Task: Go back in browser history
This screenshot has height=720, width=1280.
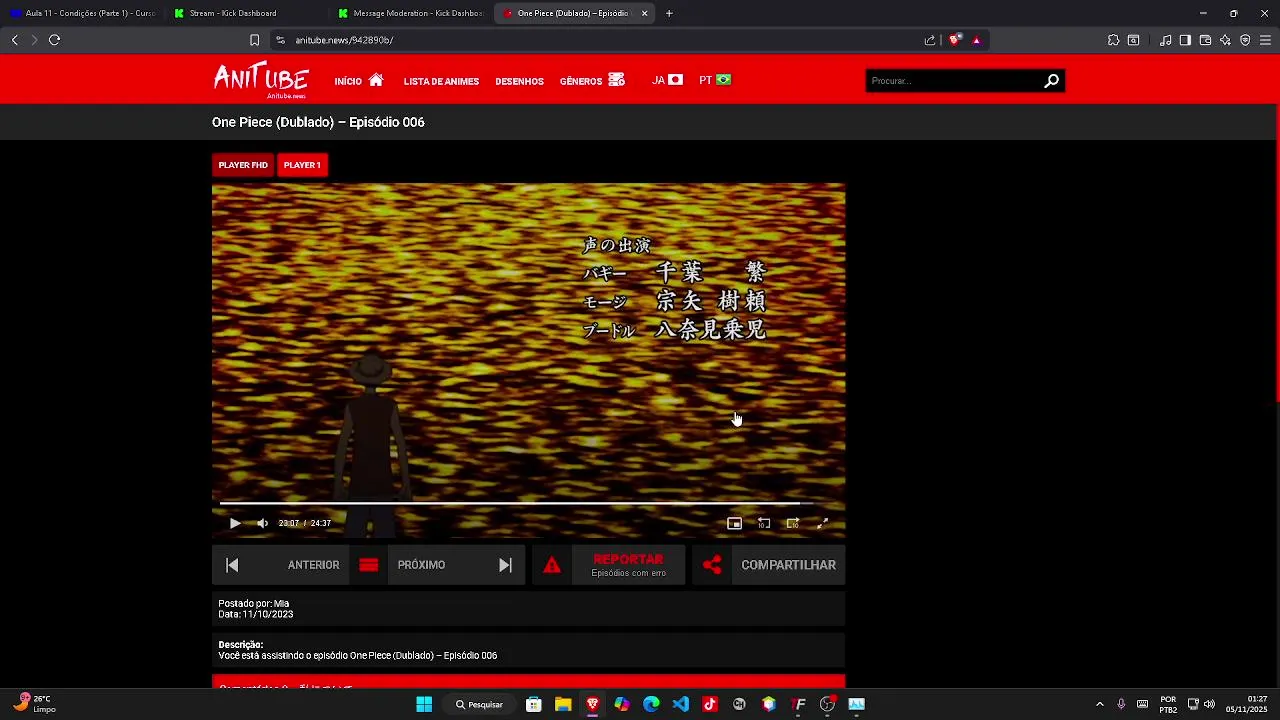Action: (15, 40)
